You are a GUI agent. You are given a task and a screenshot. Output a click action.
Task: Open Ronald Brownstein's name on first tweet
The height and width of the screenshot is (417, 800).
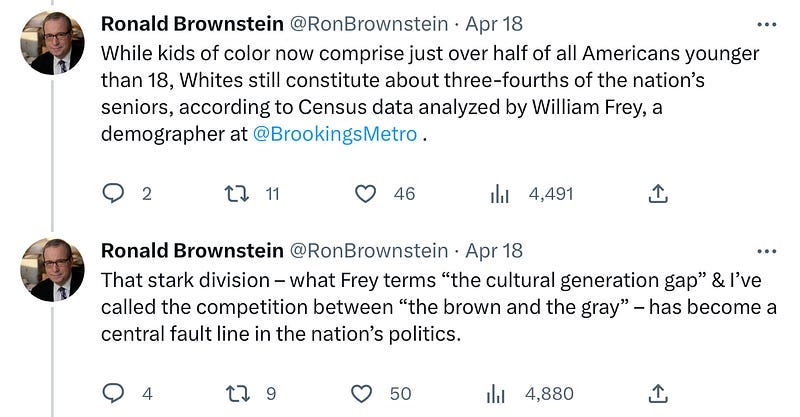[192, 24]
